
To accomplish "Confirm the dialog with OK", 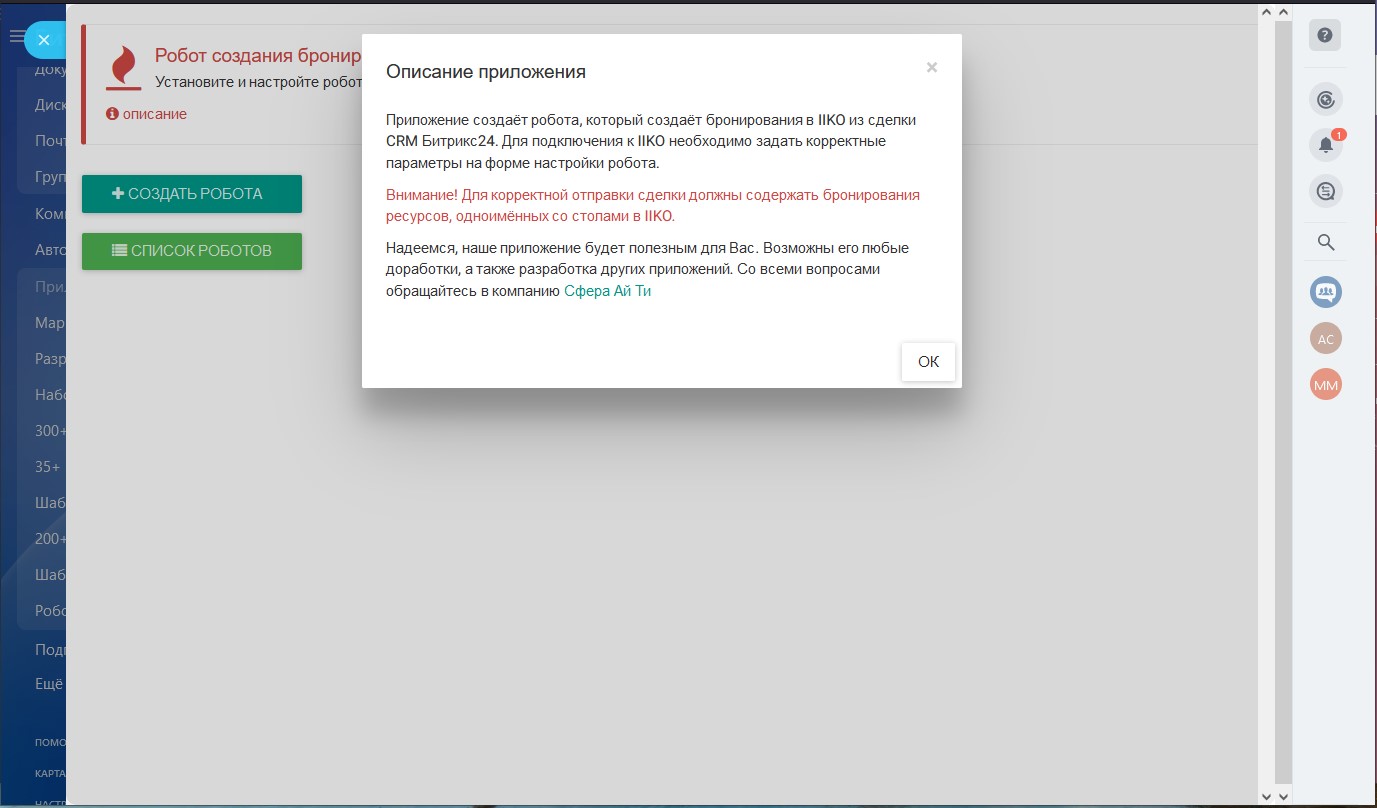I will [x=928, y=362].
